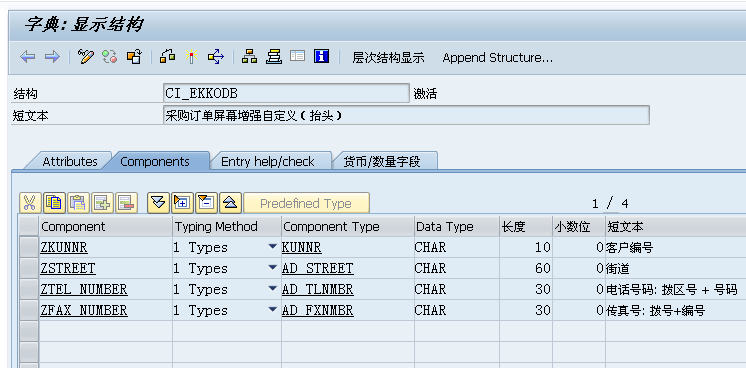Image resolution: width=746 pixels, height=368 pixels.
Task: Switch to Entry help/check tab
Action: click(x=267, y=161)
